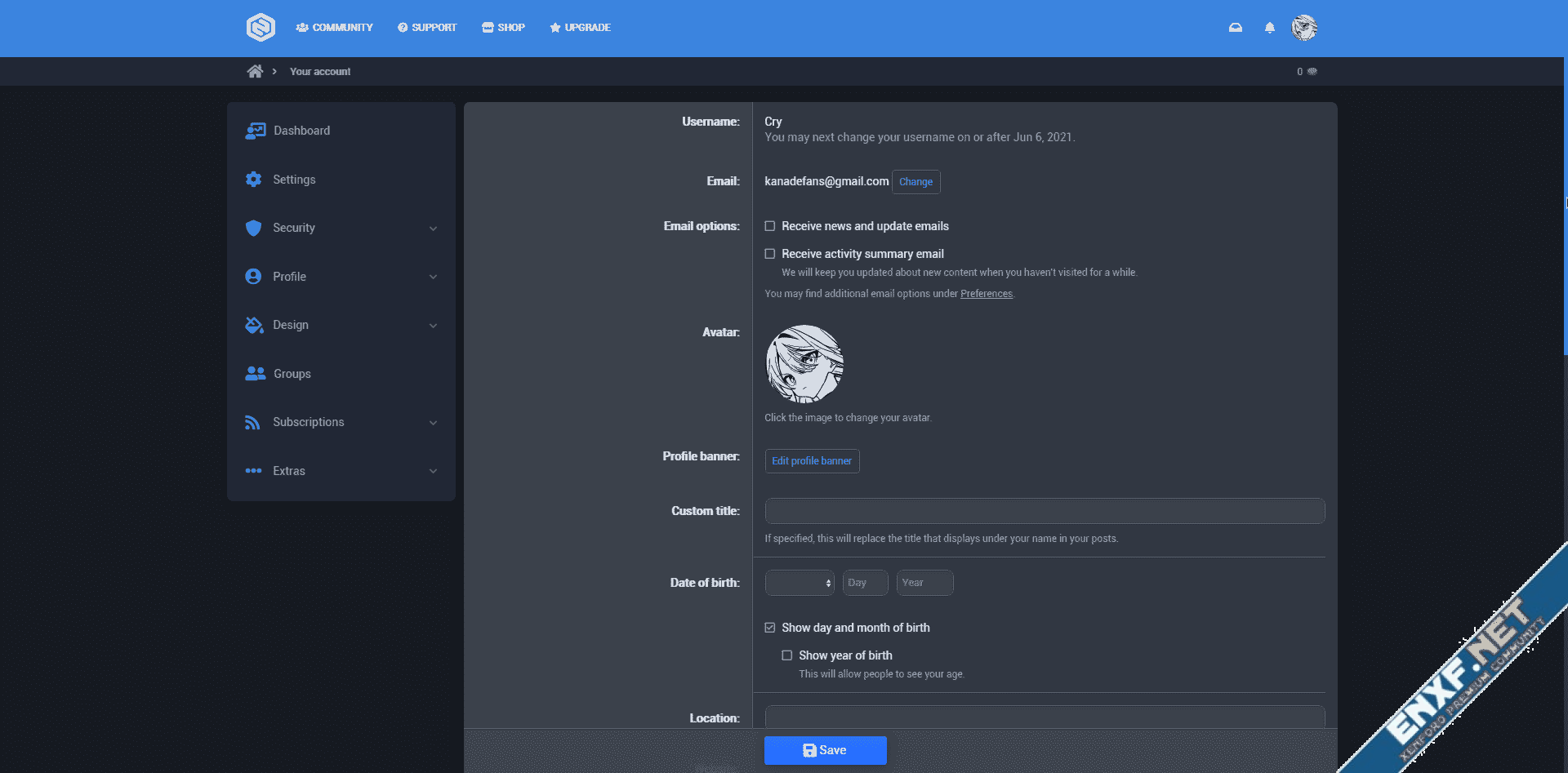Expand the Security sidebar section
This screenshot has width=1568, height=773.
click(433, 229)
